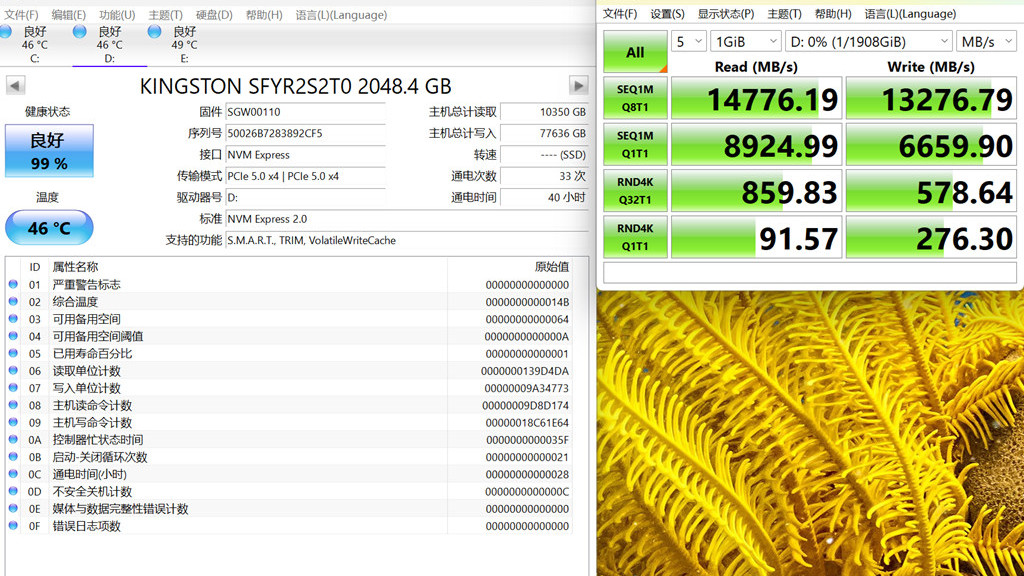Run the RND4K Q1T1 test
The image size is (1024, 576).
[635, 237]
